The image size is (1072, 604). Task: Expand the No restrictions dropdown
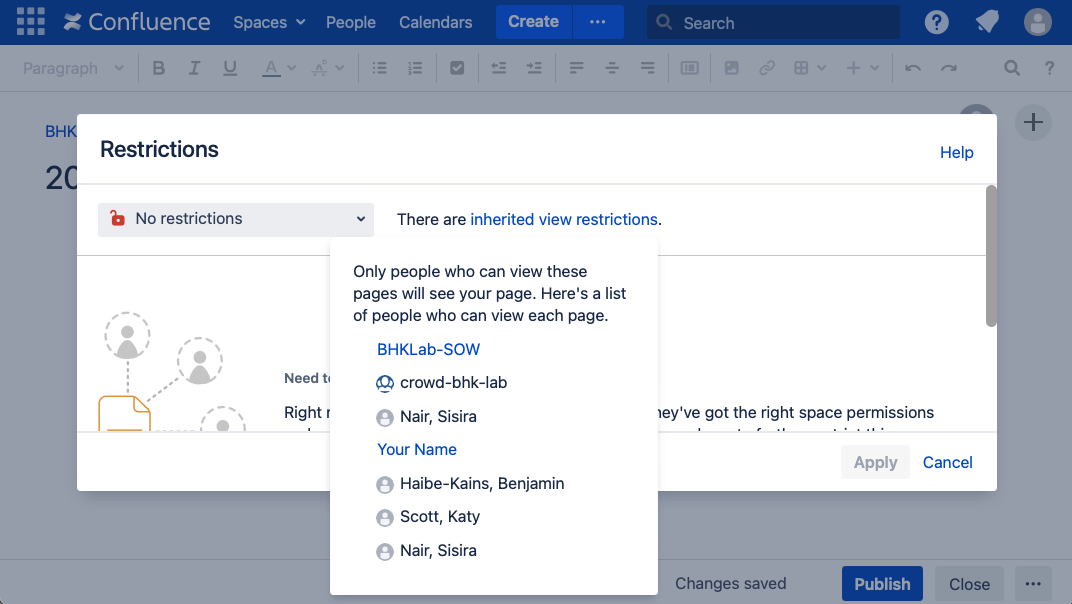click(236, 219)
